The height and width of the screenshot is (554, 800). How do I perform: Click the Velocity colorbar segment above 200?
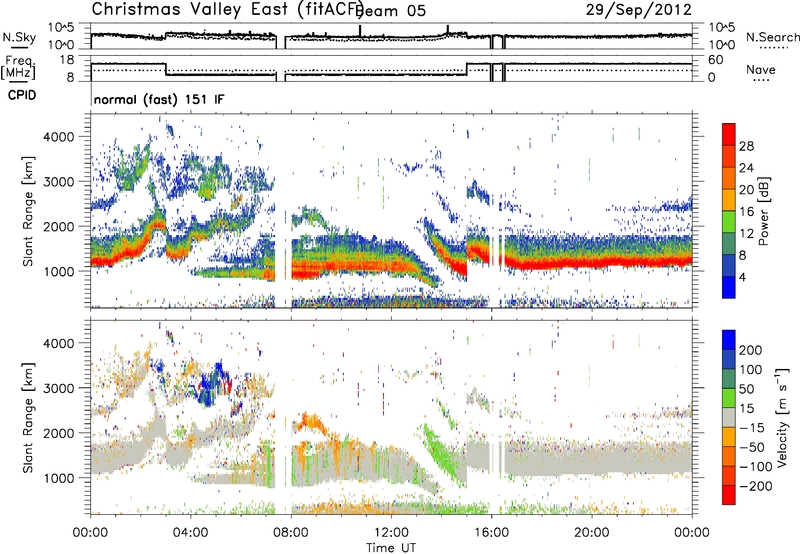point(729,340)
